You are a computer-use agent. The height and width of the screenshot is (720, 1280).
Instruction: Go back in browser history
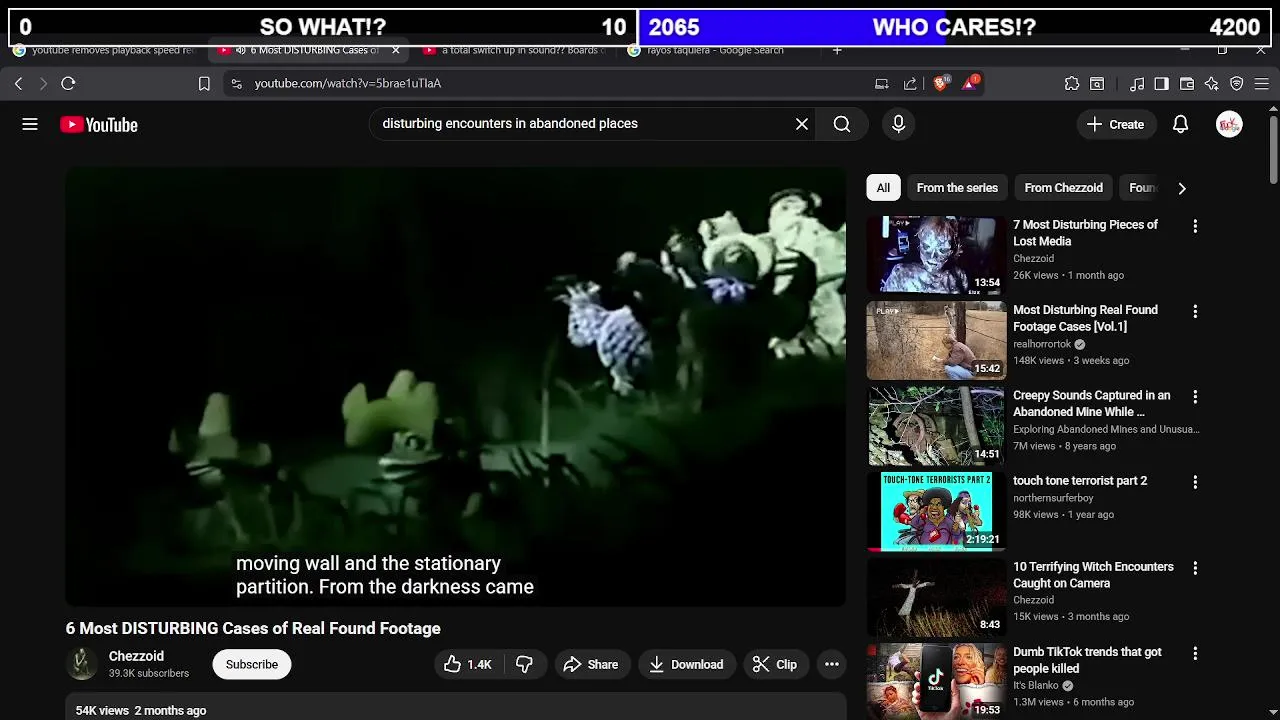coord(18,84)
